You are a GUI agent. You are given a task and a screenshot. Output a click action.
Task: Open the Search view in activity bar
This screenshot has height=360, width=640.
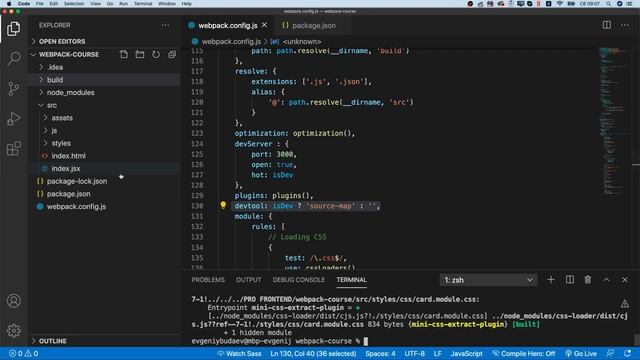click(13, 58)
